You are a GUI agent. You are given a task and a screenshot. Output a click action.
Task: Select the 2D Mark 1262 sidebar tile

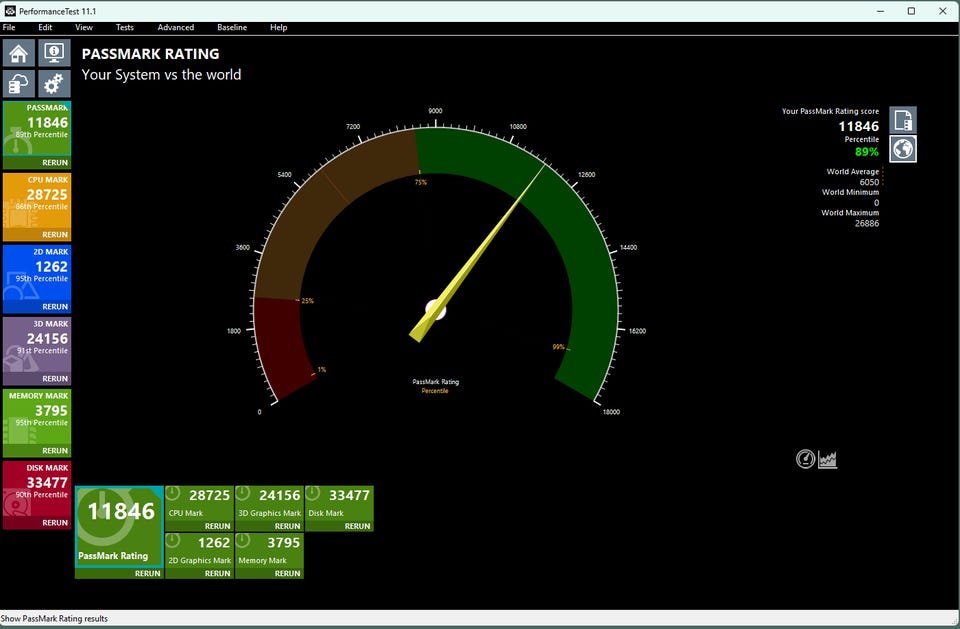[37, 273]
